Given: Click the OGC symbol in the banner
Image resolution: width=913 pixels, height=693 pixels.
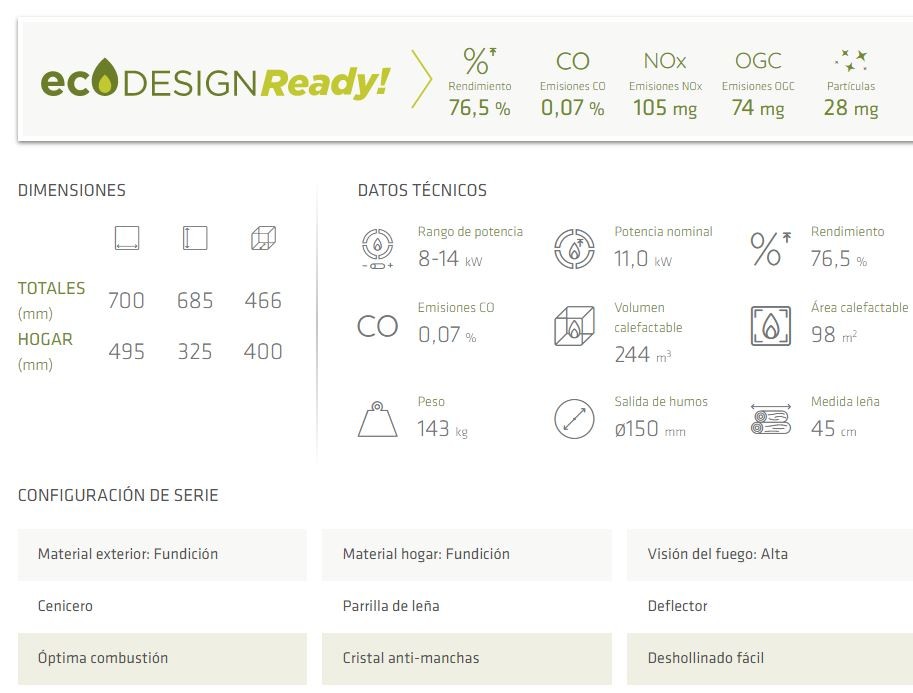Looking at the screenshot, I should 758,61.
